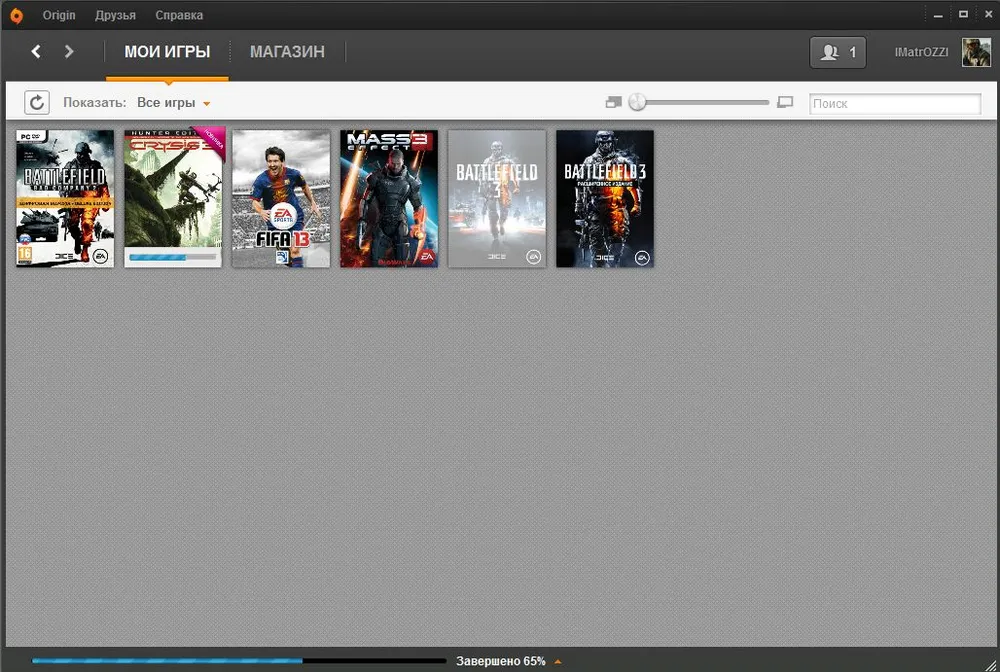Screen dimensions: 1000x672
Task: Expand the Все игры filter dropdown
Action: click(x=174, y=103)
